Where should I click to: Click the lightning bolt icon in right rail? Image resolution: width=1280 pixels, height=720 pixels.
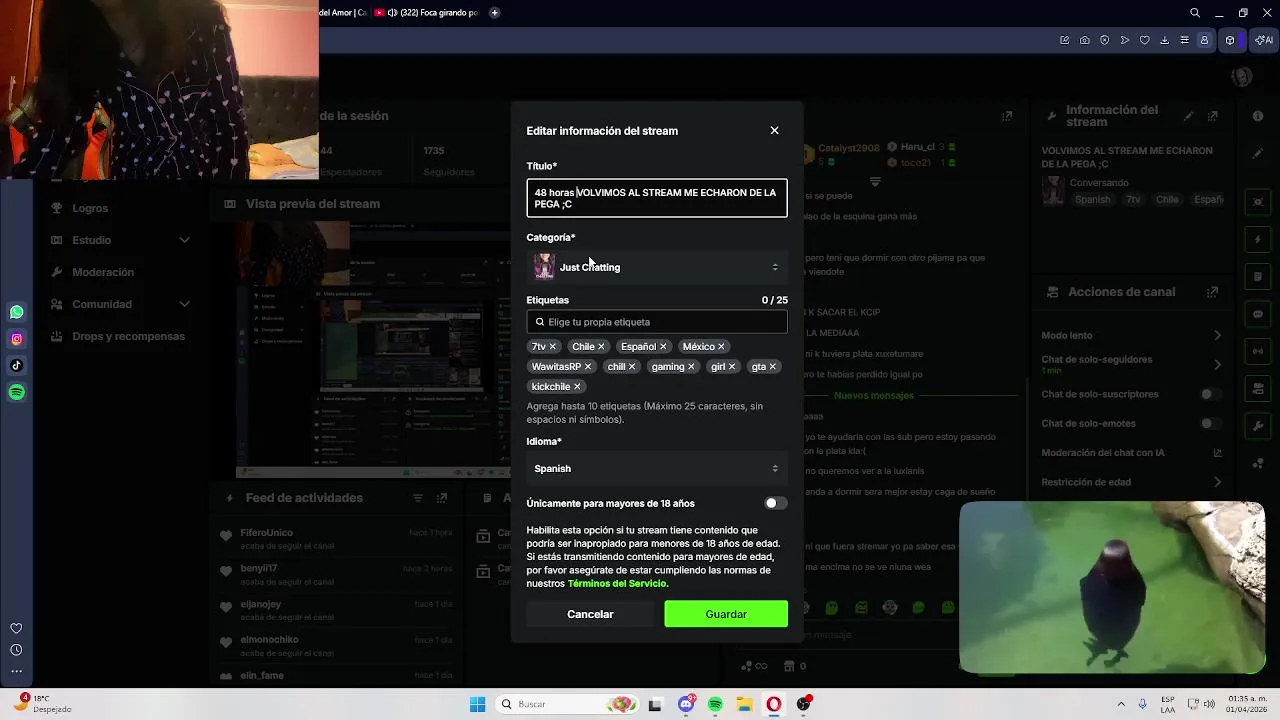(x=1258, y=240)
